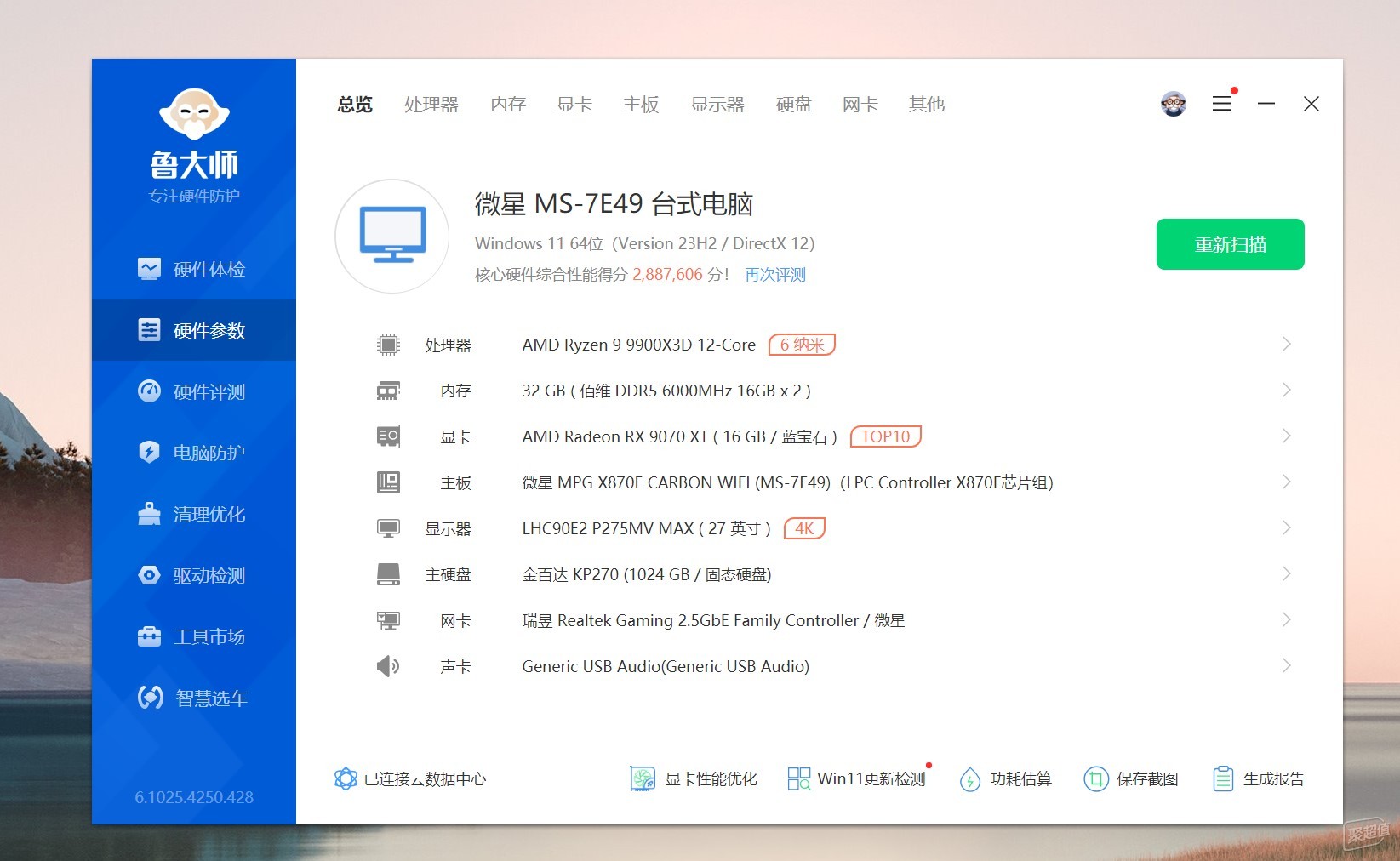Click AMD Radeon RX 9070 XT text

click(680, 436)
